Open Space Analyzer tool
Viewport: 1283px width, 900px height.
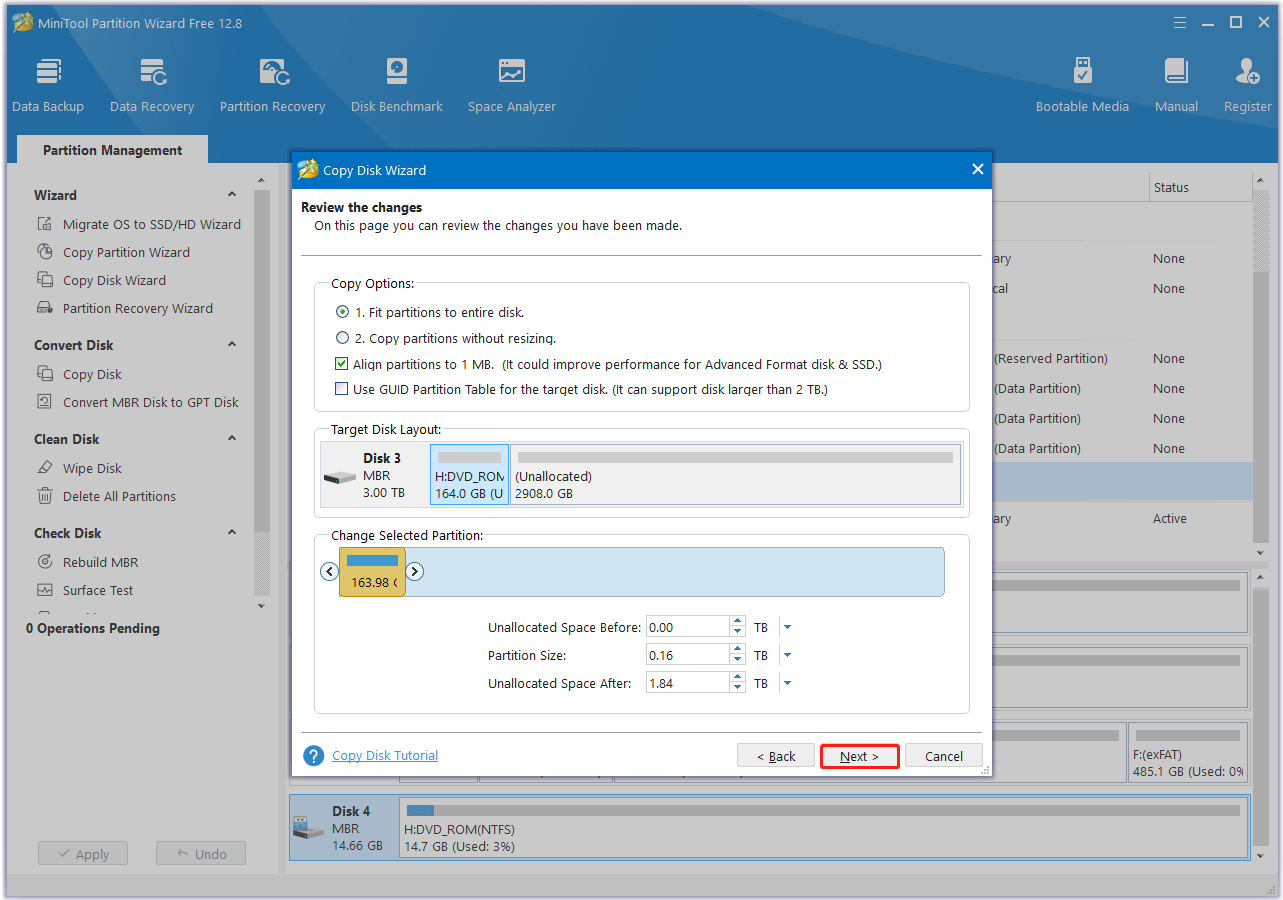pyautogui.click(x=512, y=85)
